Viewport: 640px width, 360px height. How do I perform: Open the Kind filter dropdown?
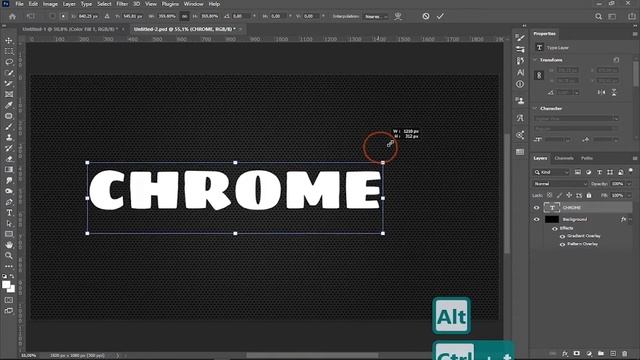click(551, 172)
